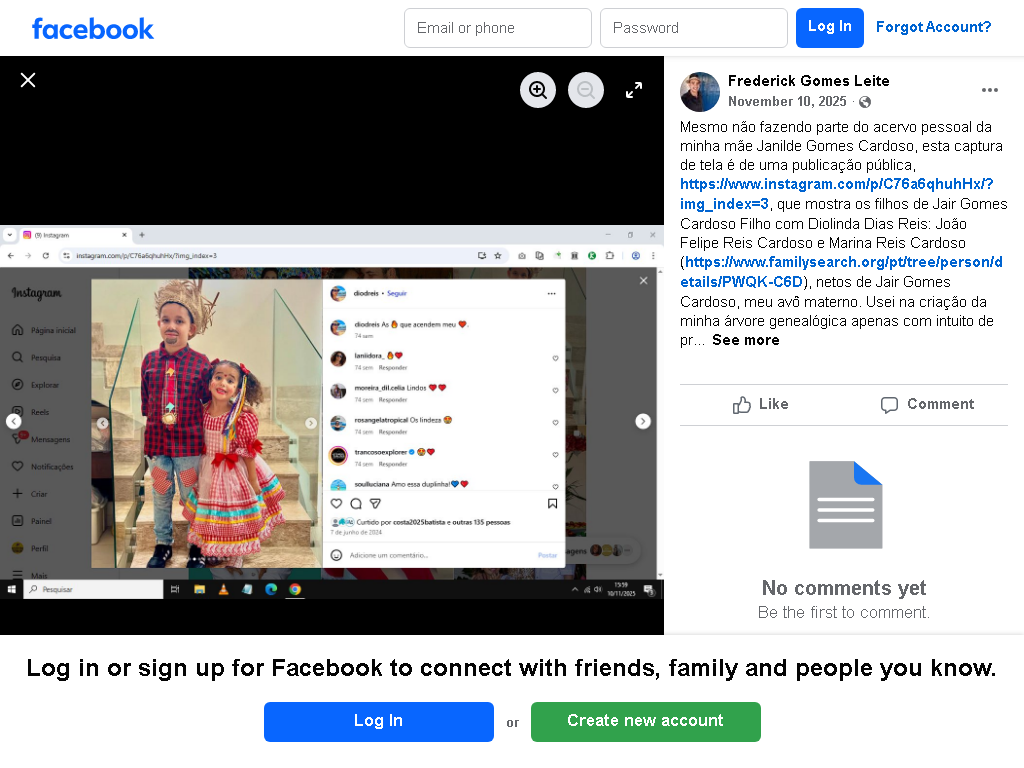Close the photo viewer with the X
1024x768 pixels.
coord(27,80)
